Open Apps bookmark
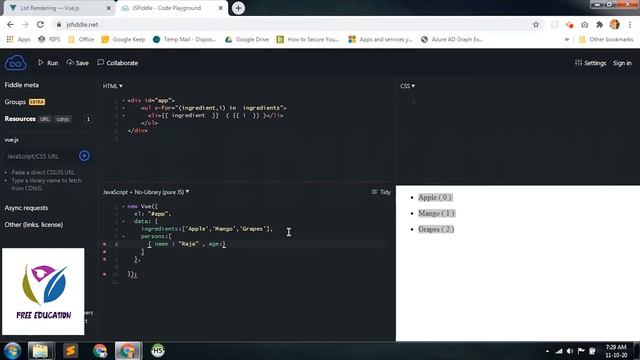This screenshot has height=360, width=640. 19,40
